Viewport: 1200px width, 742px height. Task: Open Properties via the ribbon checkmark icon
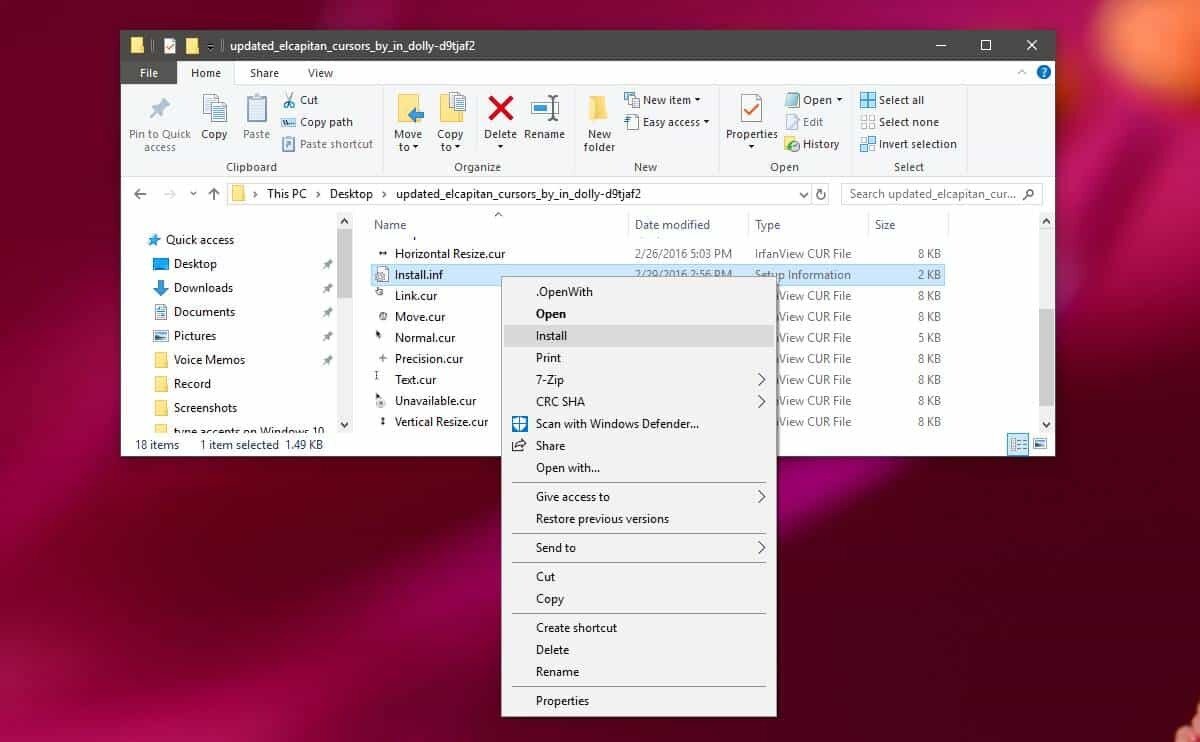(x=751, y=108)
